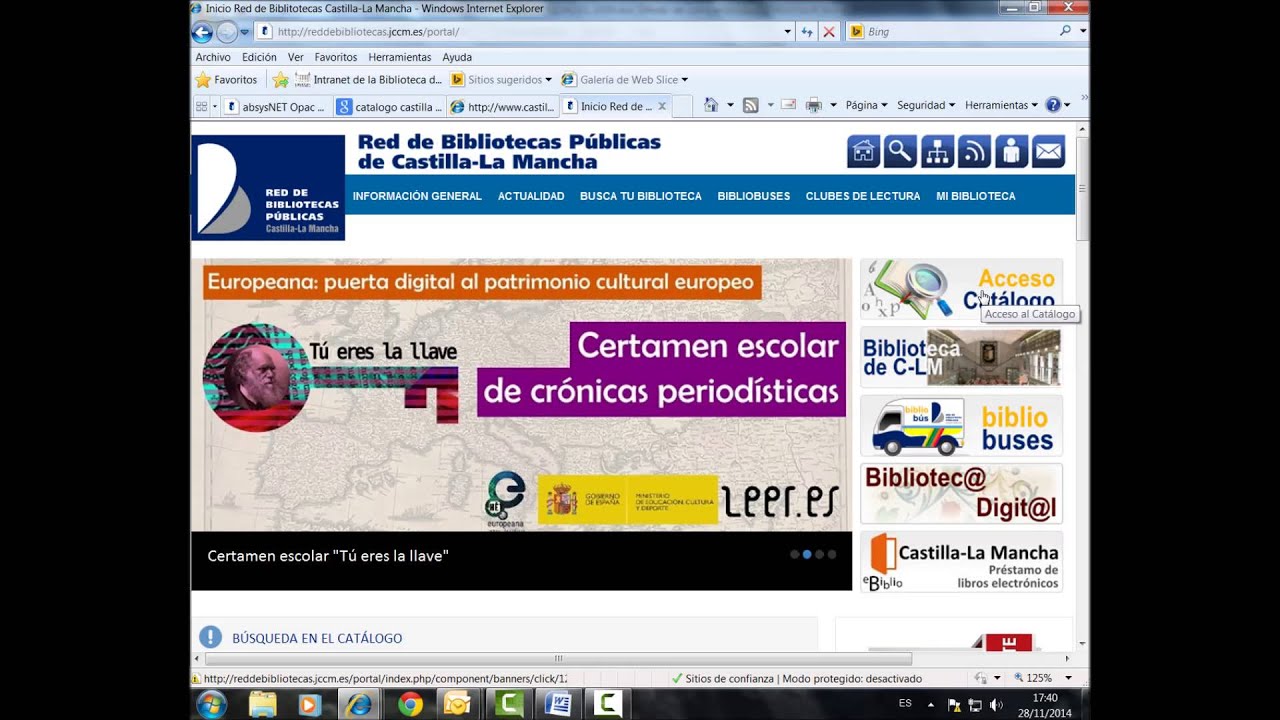The width and height of the screenshot is (1280, 720).
Task: Open the Acceso Catálogo banner
Action: [x=961, y=289]
